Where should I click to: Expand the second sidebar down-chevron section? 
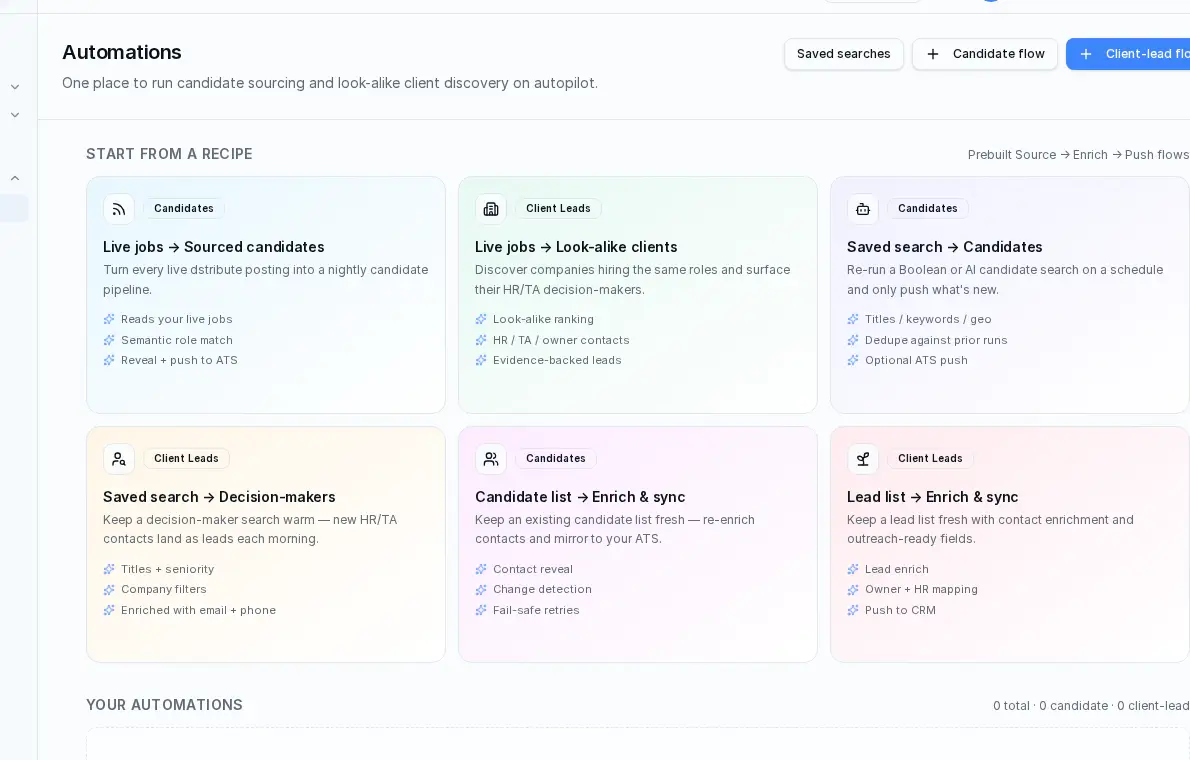coord(14,115)
